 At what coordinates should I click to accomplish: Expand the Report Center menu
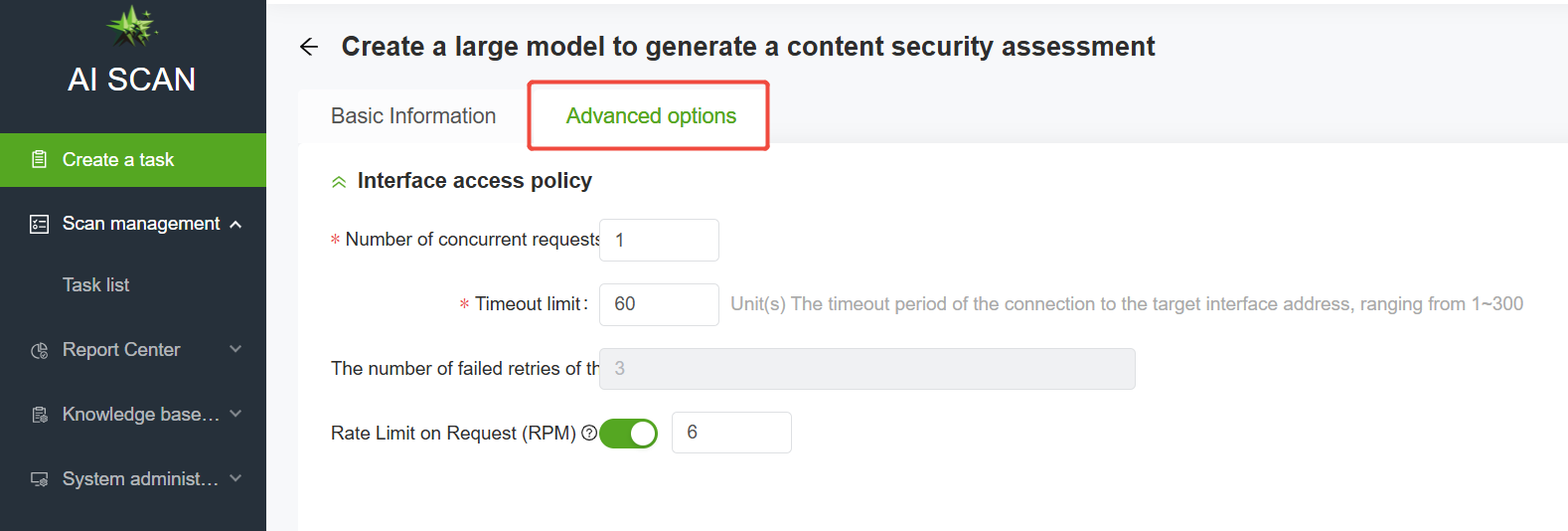[x=235, y=349]
